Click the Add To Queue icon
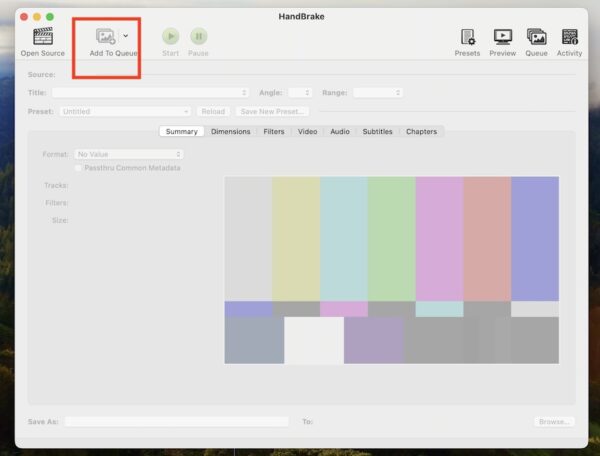This screenshot has width=600, height=456. [x=106, y=36]
